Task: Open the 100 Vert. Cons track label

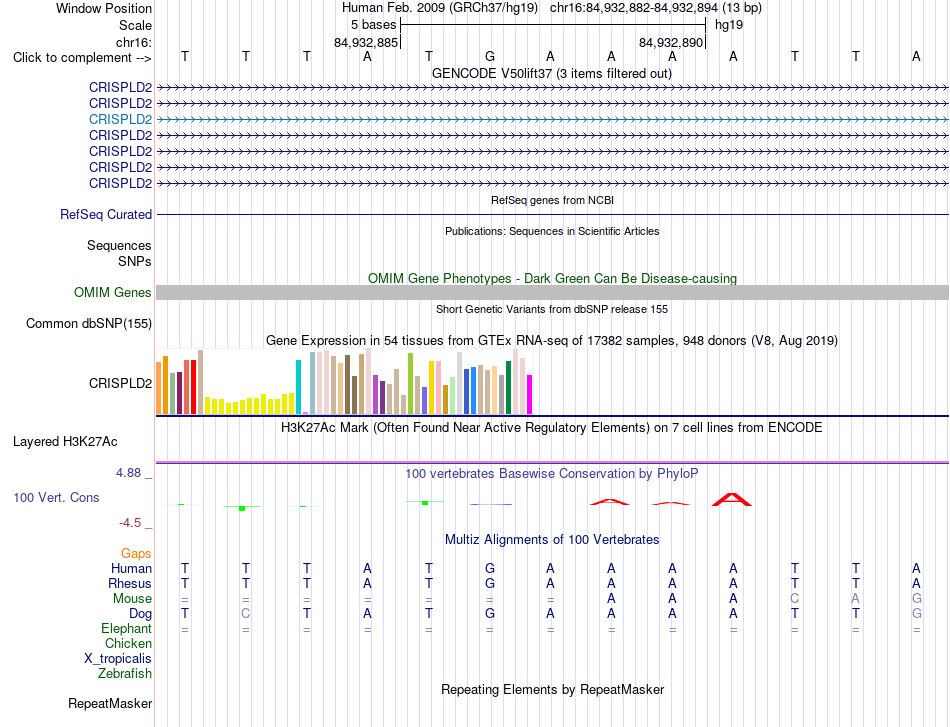Action: (56, 497)
